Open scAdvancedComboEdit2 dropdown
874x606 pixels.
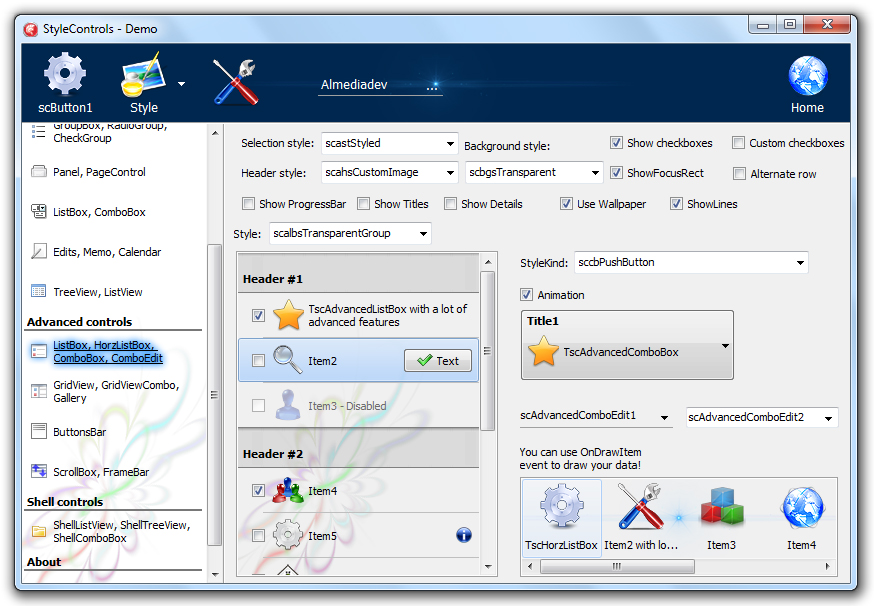(828, 418)
